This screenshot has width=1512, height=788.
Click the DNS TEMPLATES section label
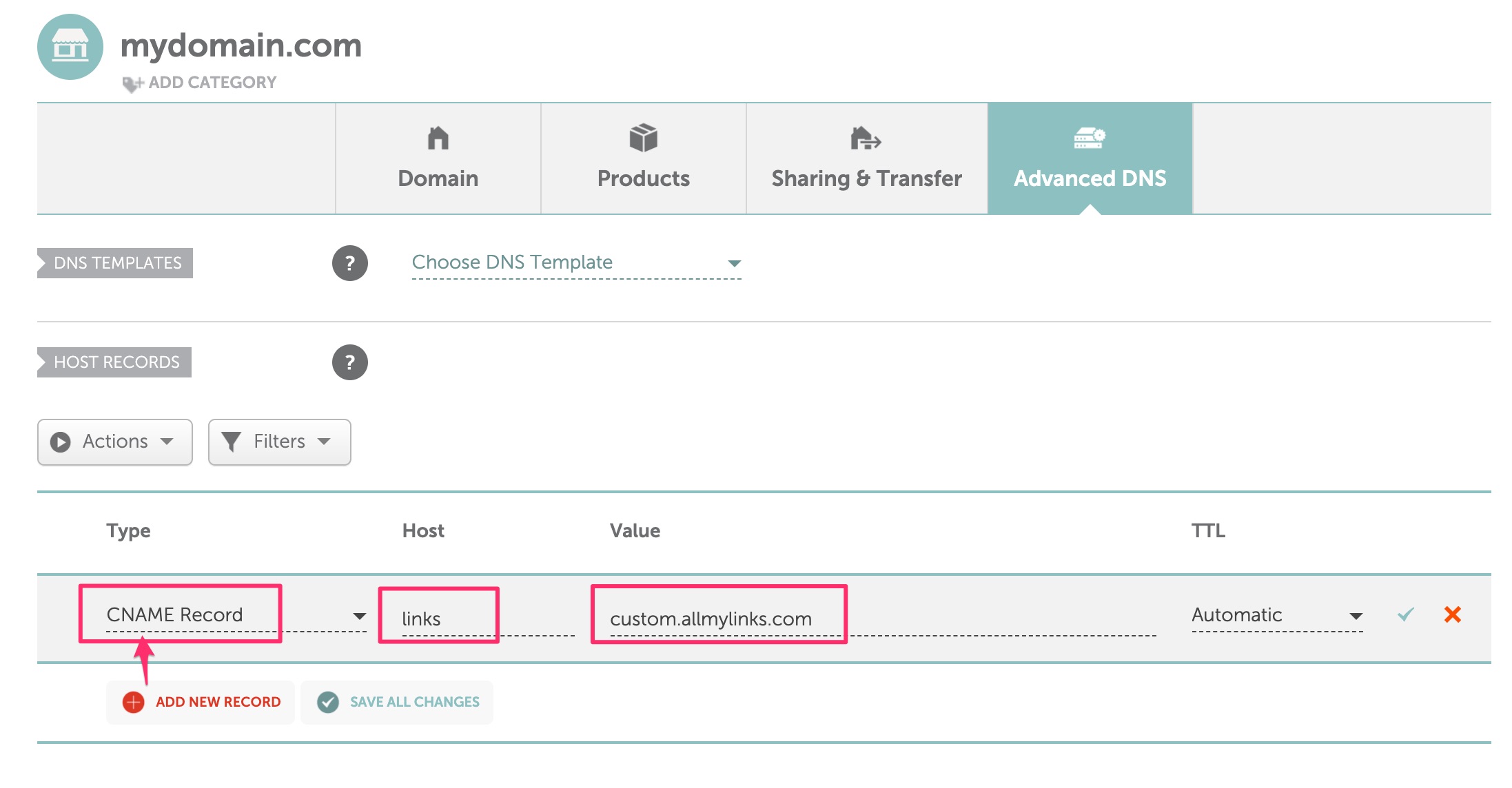tap(115, 263)
